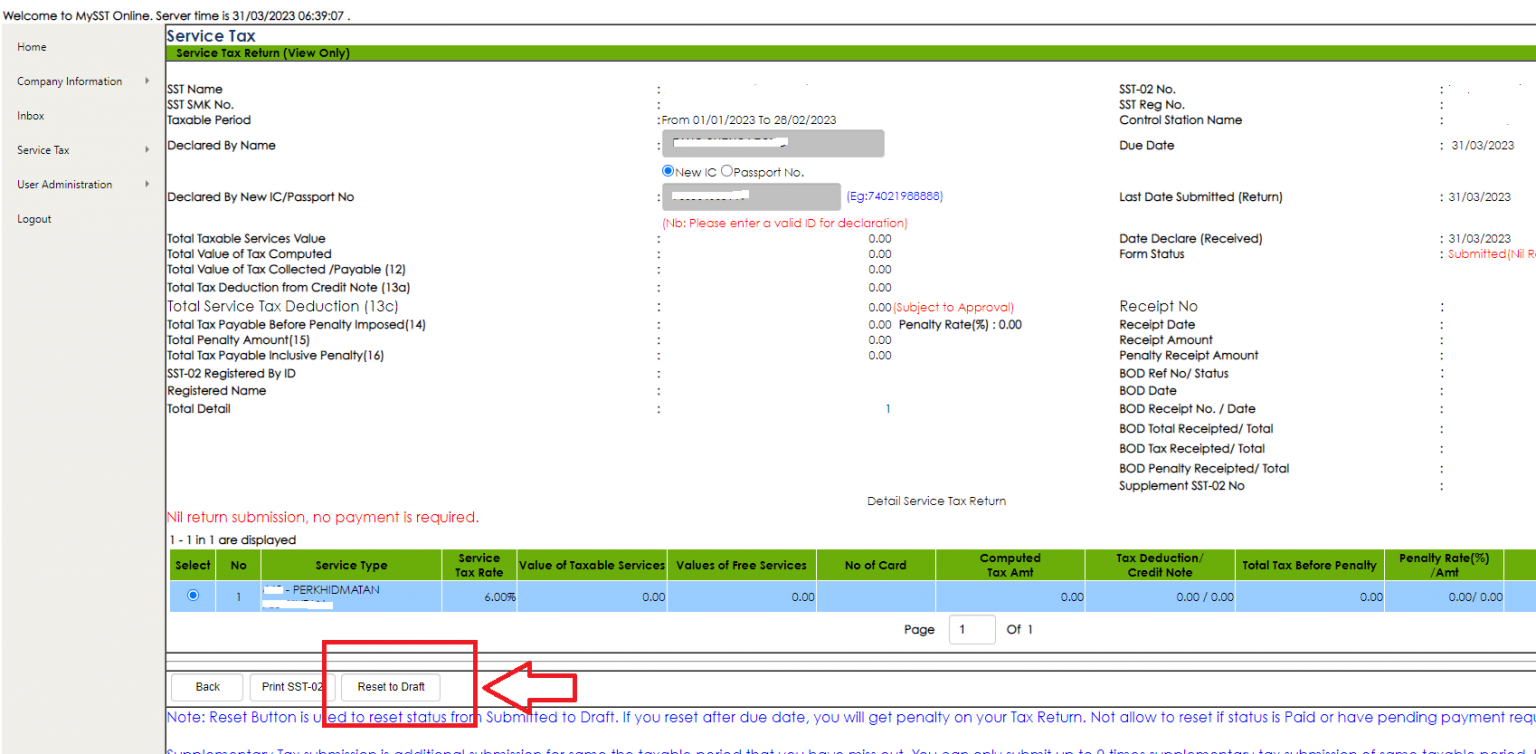
Task: Open the Inbox from the sidebar
Action: (30, 115)
